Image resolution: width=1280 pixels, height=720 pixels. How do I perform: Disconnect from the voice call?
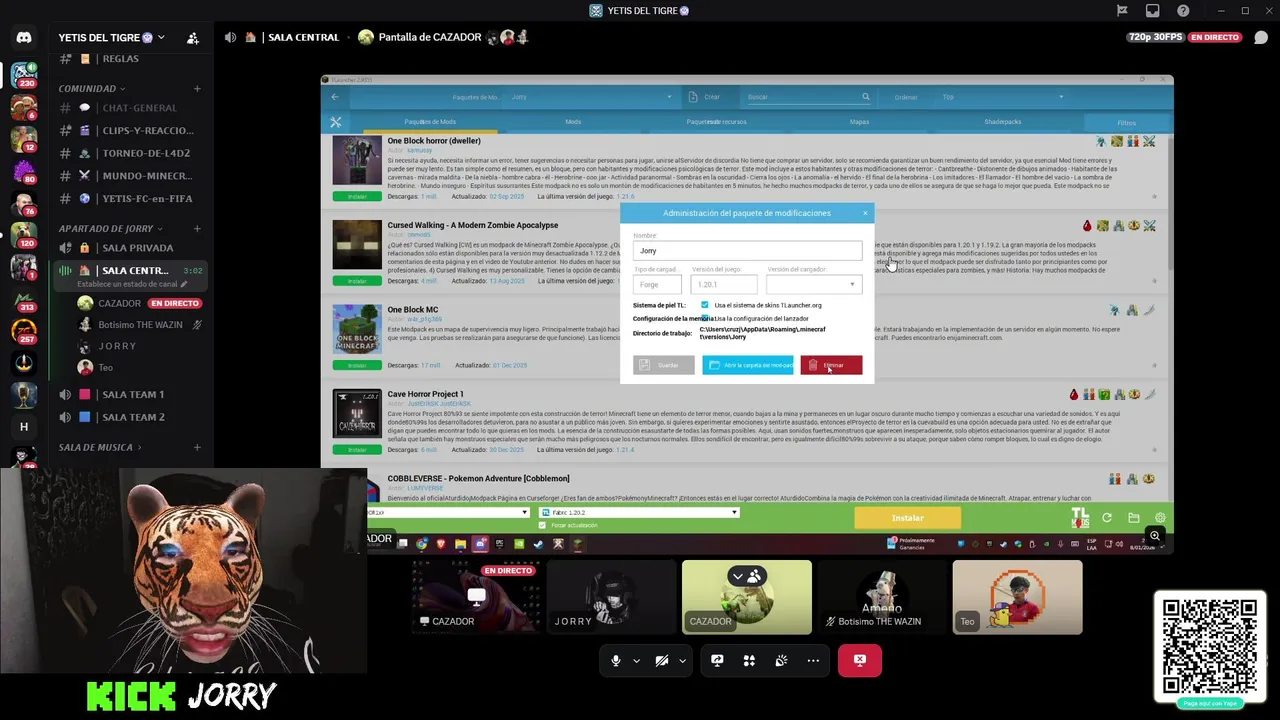point(860,661)
